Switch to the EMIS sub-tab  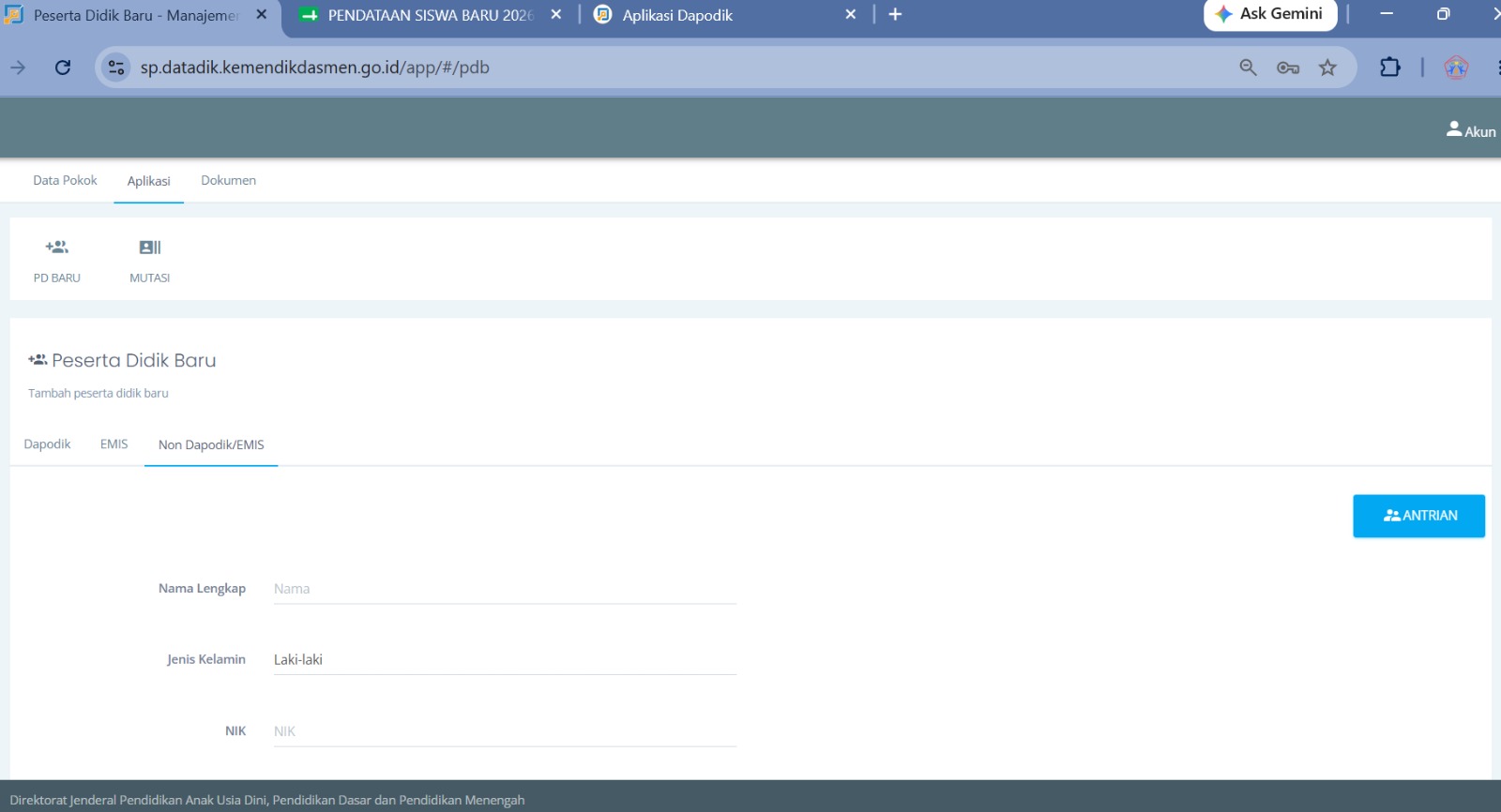[x=114, y=444]
